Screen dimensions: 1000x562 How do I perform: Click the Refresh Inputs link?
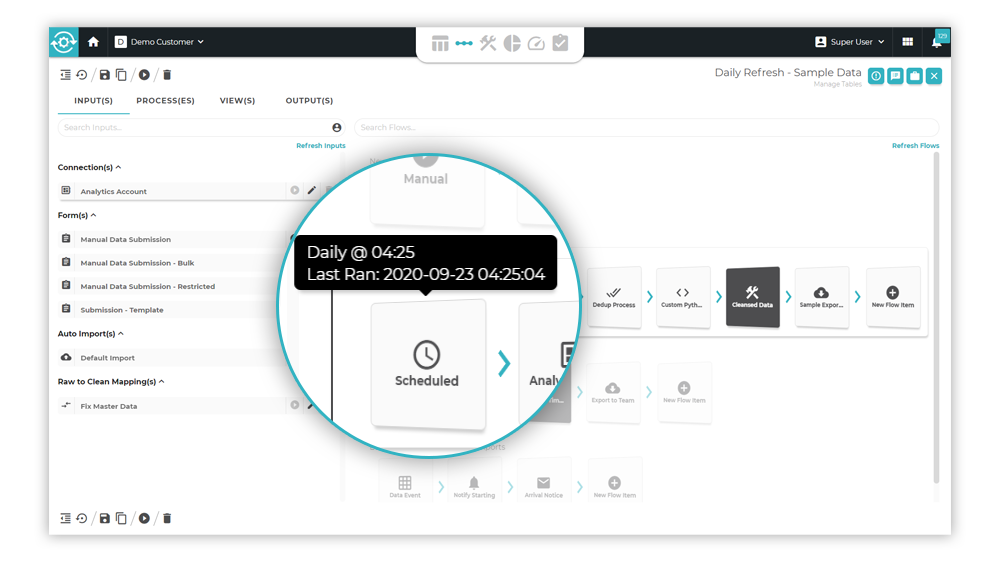point(320,146)
